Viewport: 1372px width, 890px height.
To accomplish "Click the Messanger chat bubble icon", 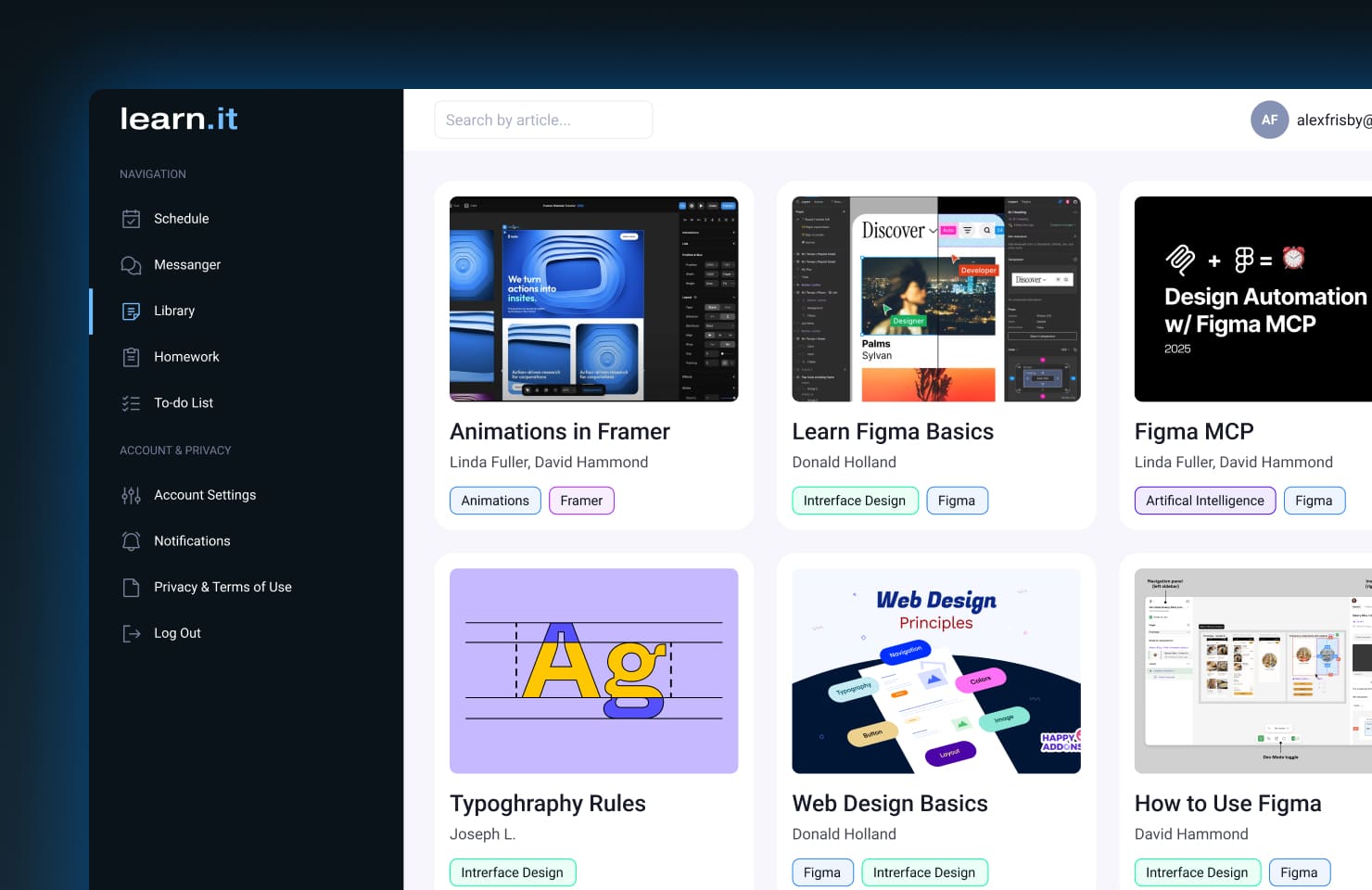I will (131, 264).
